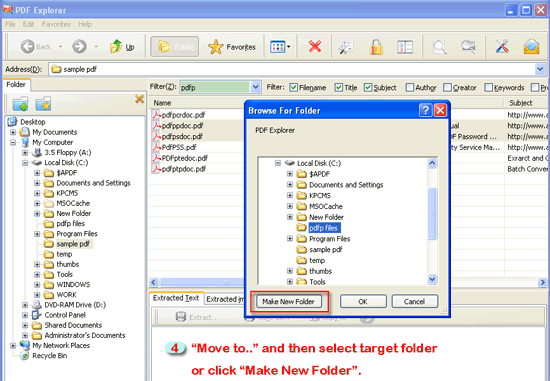Viewport: 550px width, 381px height.
Task: Select PdfPSS.pdf in the list
Action: pos(179,147)
